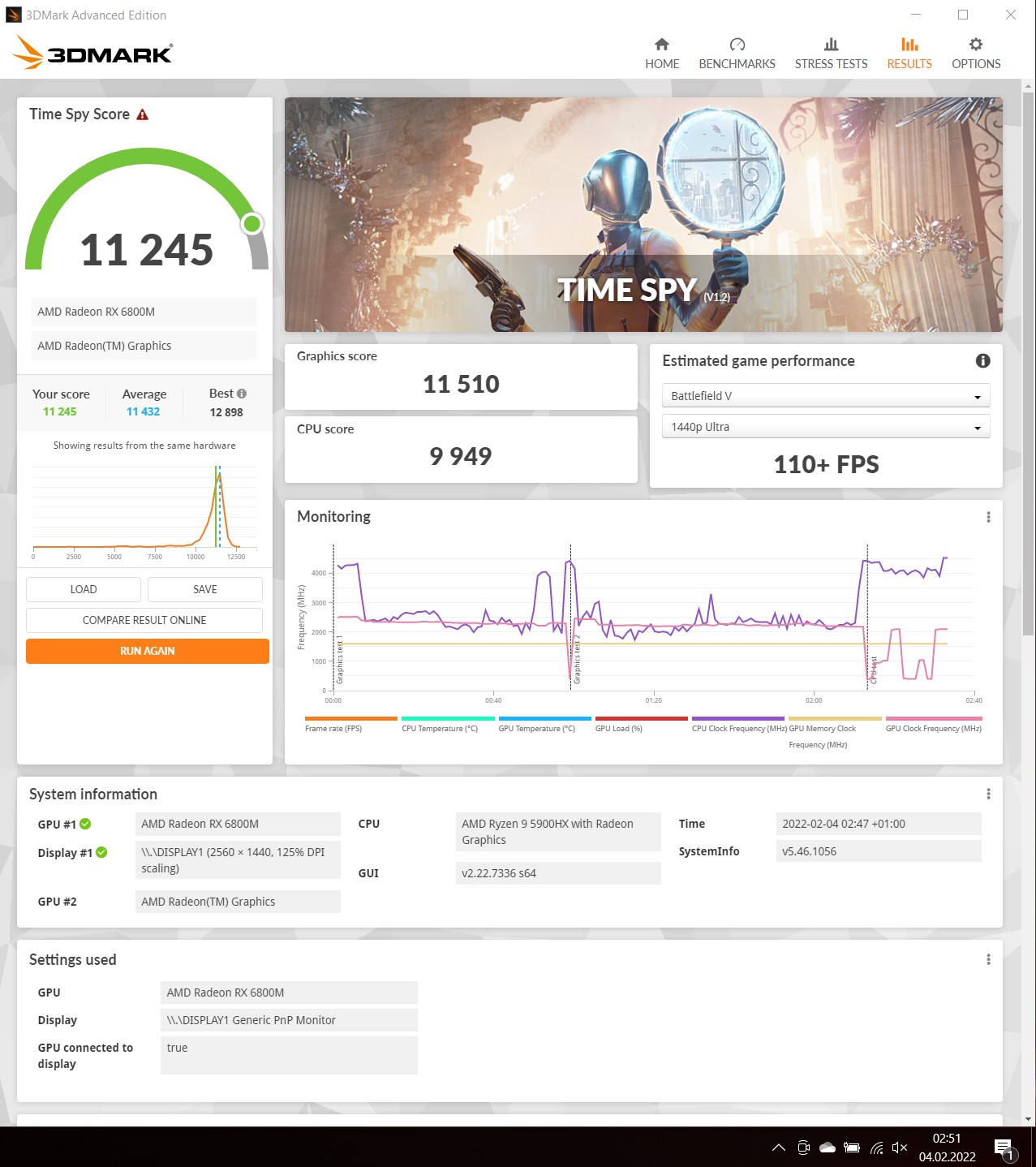Click GPU connected to display value true
This screenshot has width=1036, height=1167.
point(289,1055)
